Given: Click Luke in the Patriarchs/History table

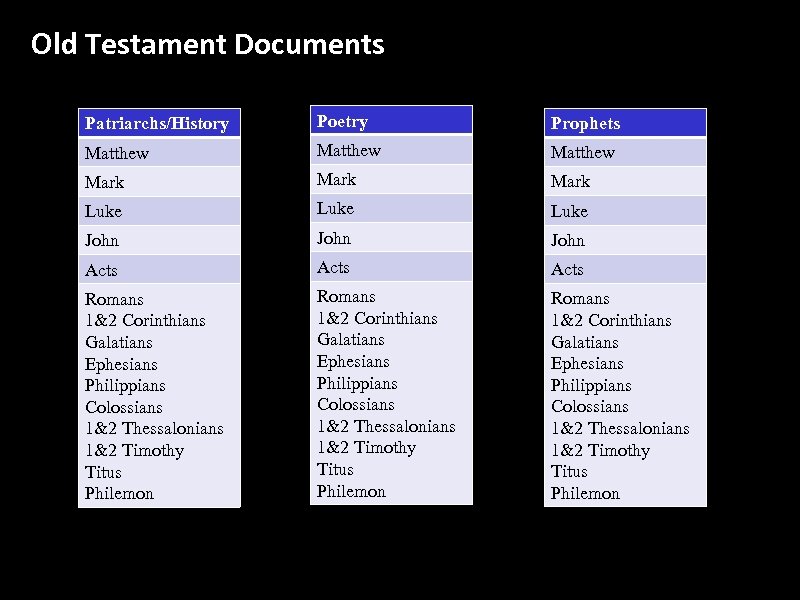Looking at the screenshot, I should point(102,211).
